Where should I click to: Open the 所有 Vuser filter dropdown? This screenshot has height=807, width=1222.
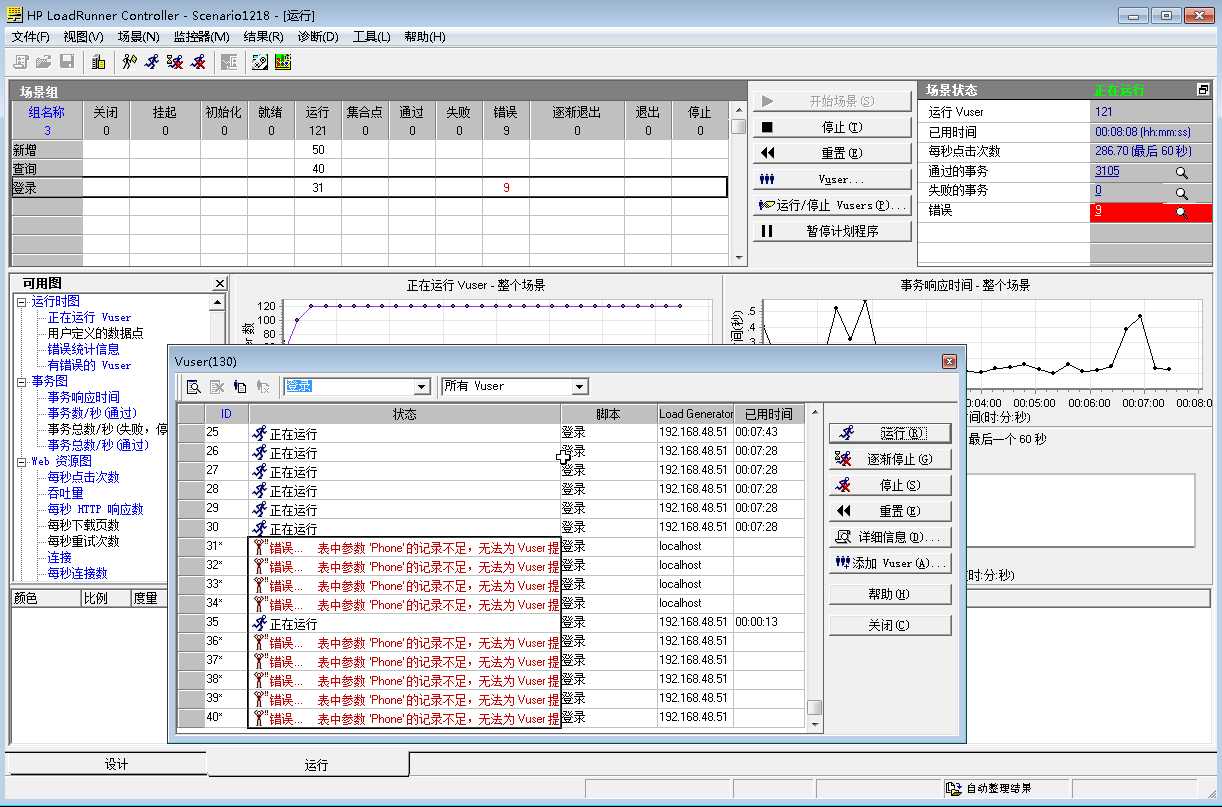pos(580,387)
